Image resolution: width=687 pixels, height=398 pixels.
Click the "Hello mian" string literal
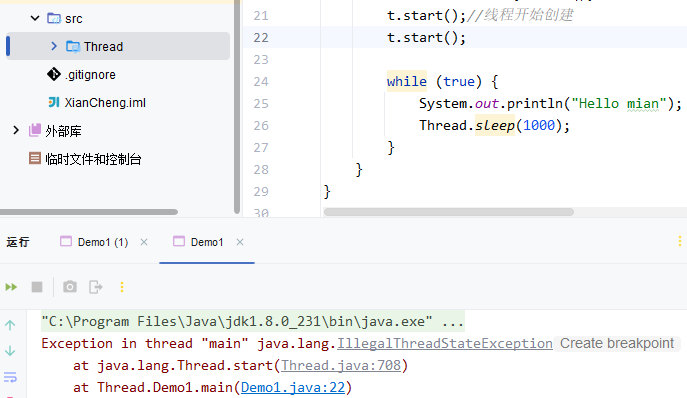tap(619, 103)
